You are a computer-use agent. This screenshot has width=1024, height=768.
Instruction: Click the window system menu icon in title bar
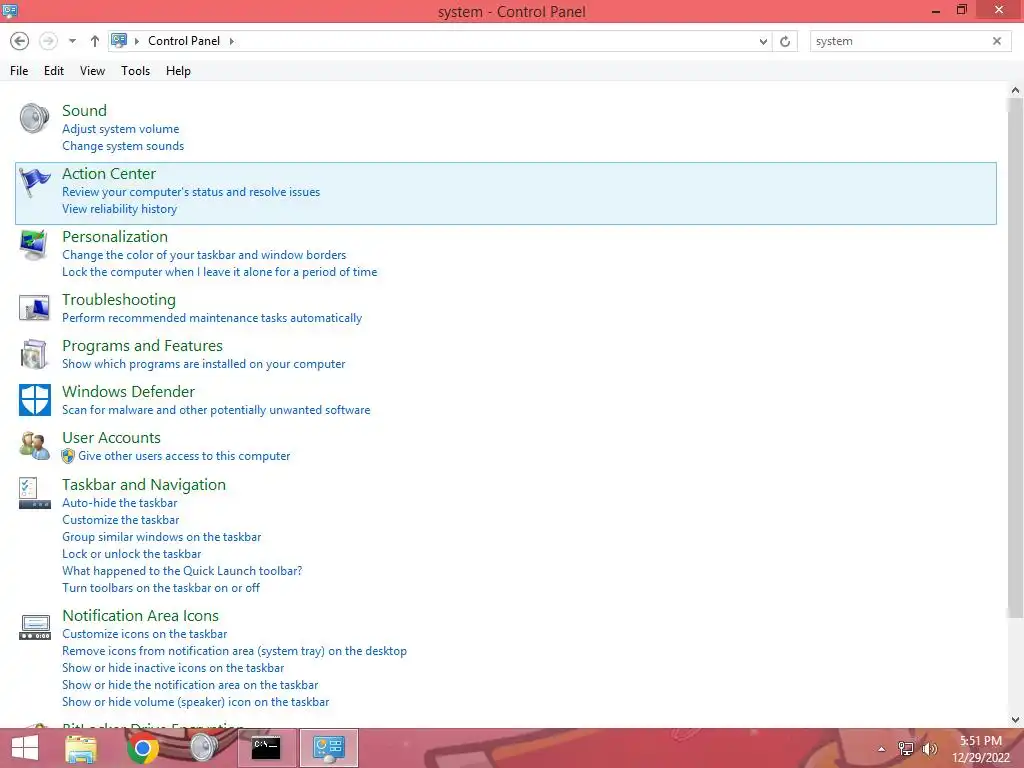(x=10, y=10)
